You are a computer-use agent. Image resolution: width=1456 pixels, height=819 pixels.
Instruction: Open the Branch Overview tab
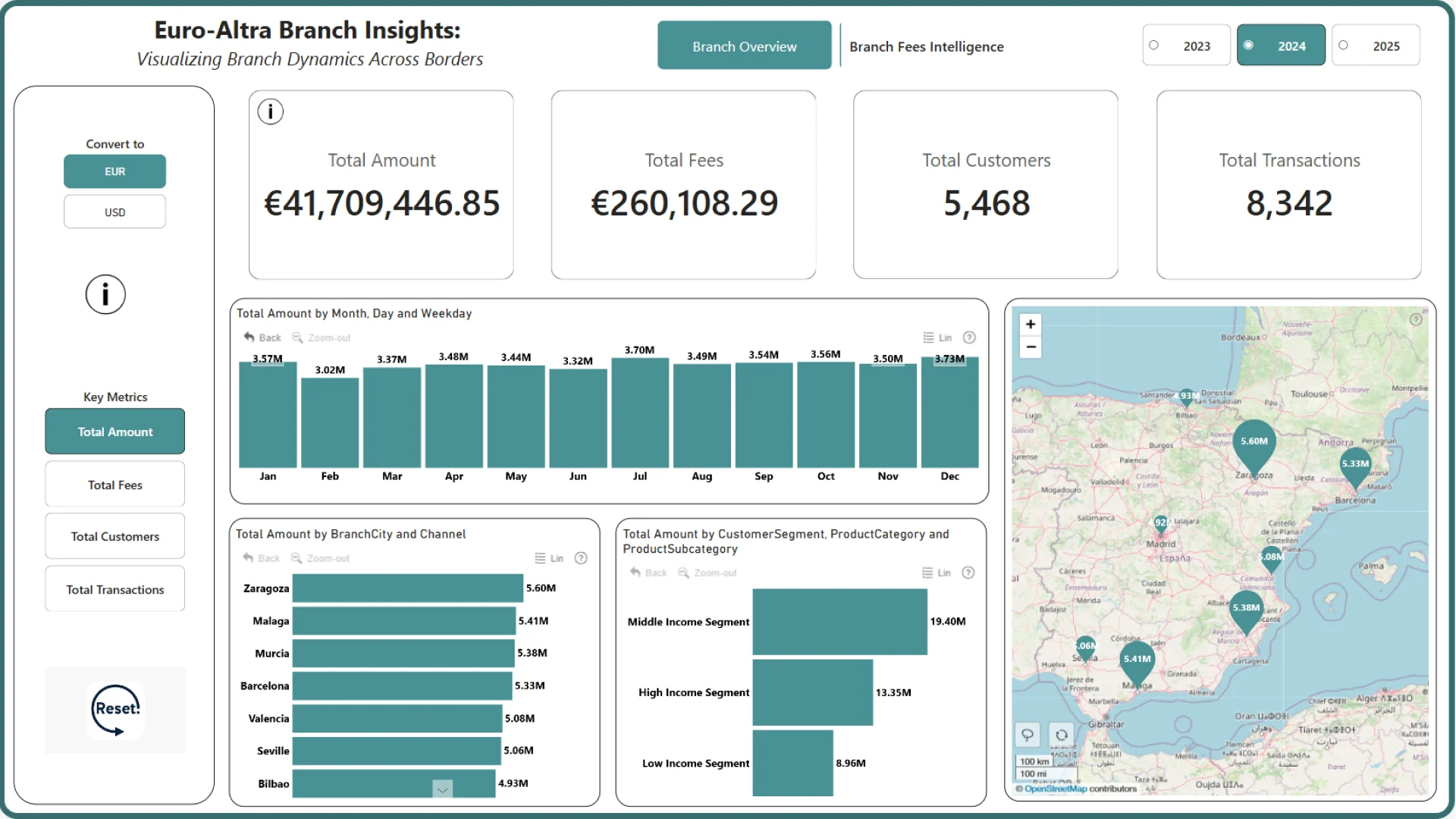pyautogui.click(x=744, y=46)
